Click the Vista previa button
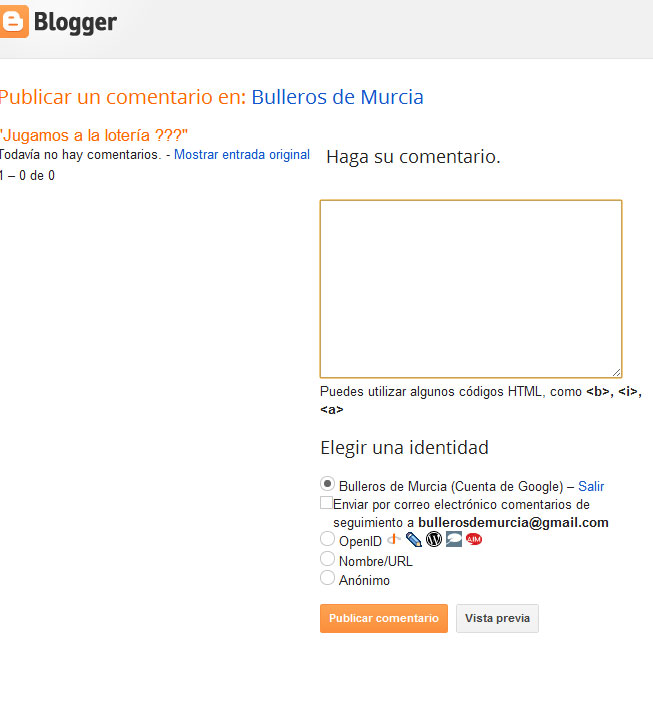653x724 pixels. coord(497,618)
